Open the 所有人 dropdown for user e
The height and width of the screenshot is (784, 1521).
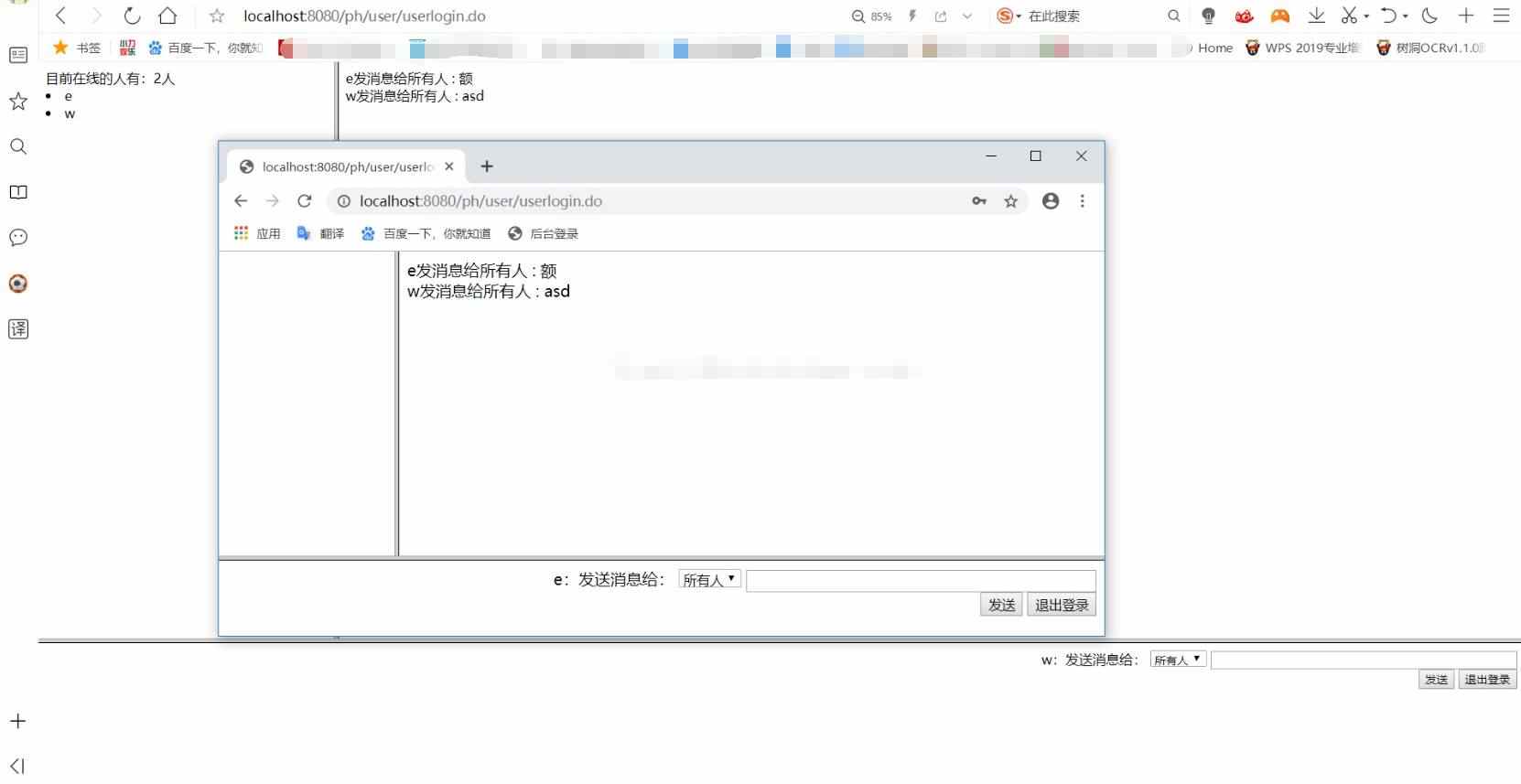click(710, 579)
